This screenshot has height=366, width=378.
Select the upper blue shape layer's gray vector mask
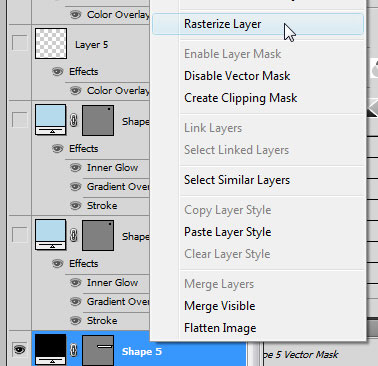98,120
